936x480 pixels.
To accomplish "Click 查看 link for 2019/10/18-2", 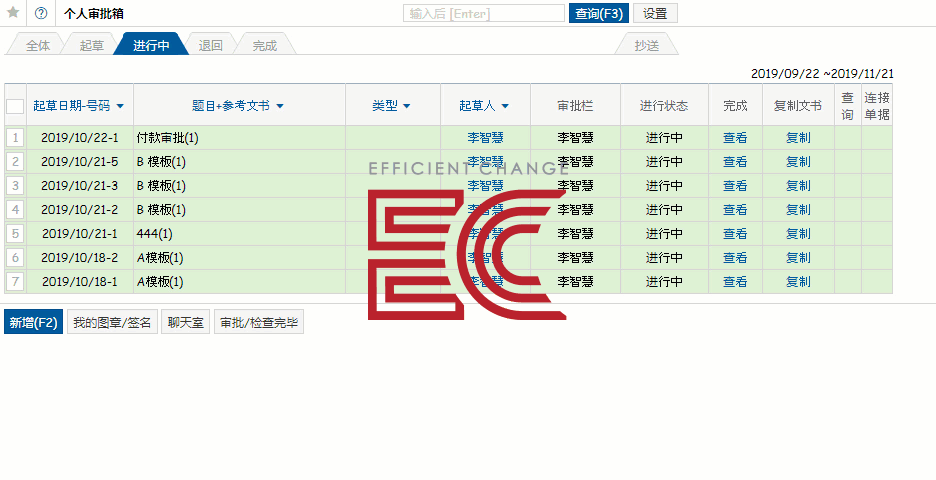I will (x=735, y=257).
